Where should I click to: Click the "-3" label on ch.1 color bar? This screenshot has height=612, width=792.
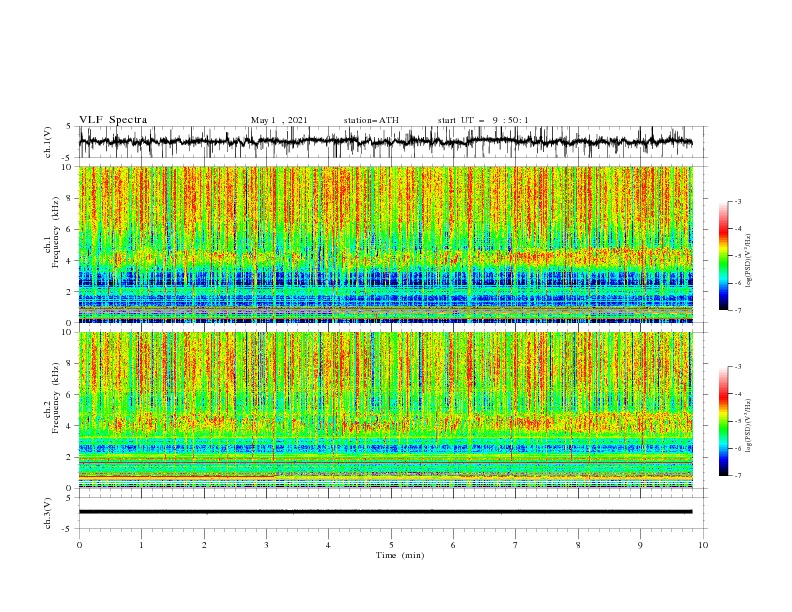(x=737, y=201)
